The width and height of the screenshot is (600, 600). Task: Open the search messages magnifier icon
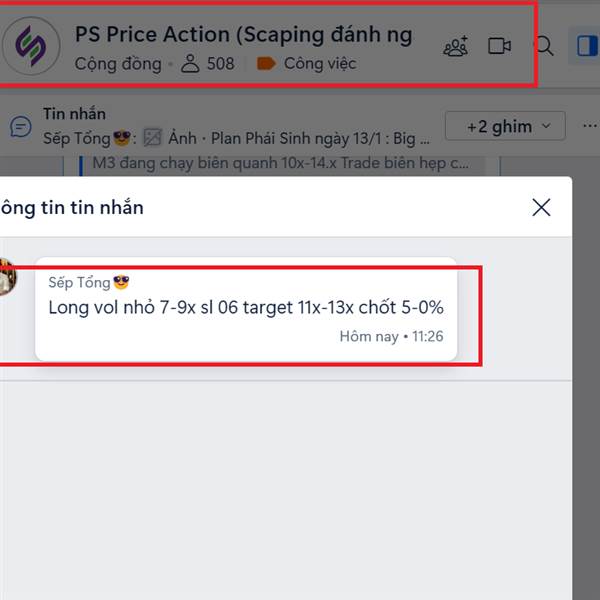click(546, 46)
